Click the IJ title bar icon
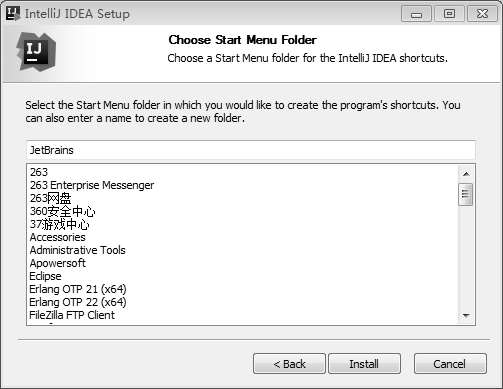Image resolution: width=503 pixels, height=389 pixels. 13,14
